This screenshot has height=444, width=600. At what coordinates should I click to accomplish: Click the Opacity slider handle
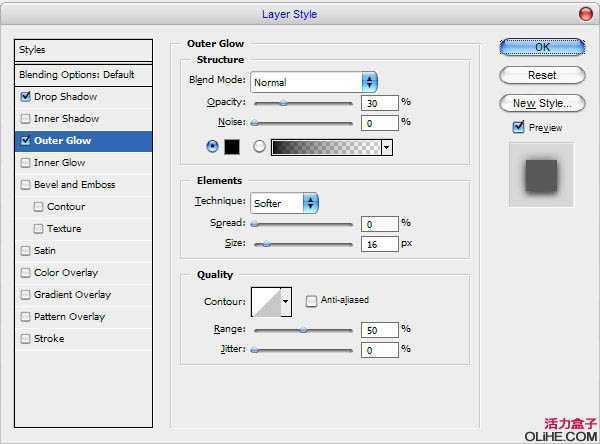(x=284, y=102)
